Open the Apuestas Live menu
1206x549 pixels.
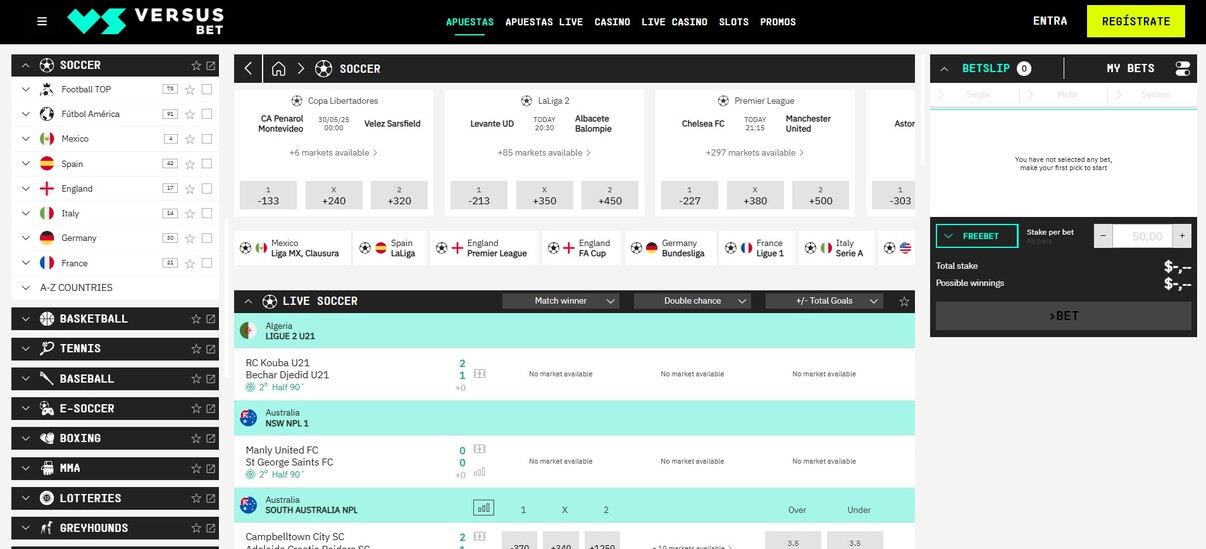point(544,22)
